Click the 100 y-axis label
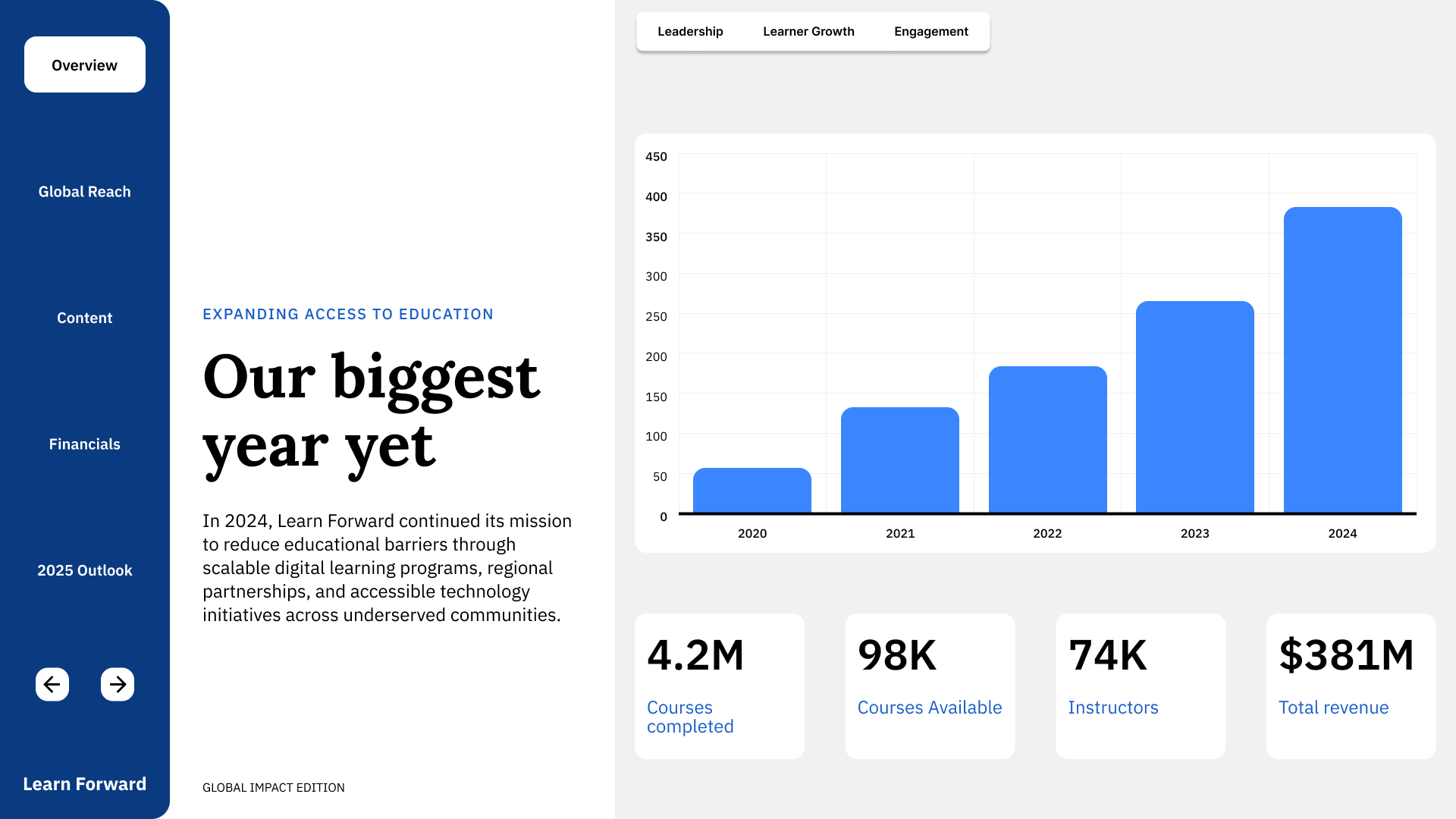This screenshot has height=819, width=1456. [x=656, y=437]
